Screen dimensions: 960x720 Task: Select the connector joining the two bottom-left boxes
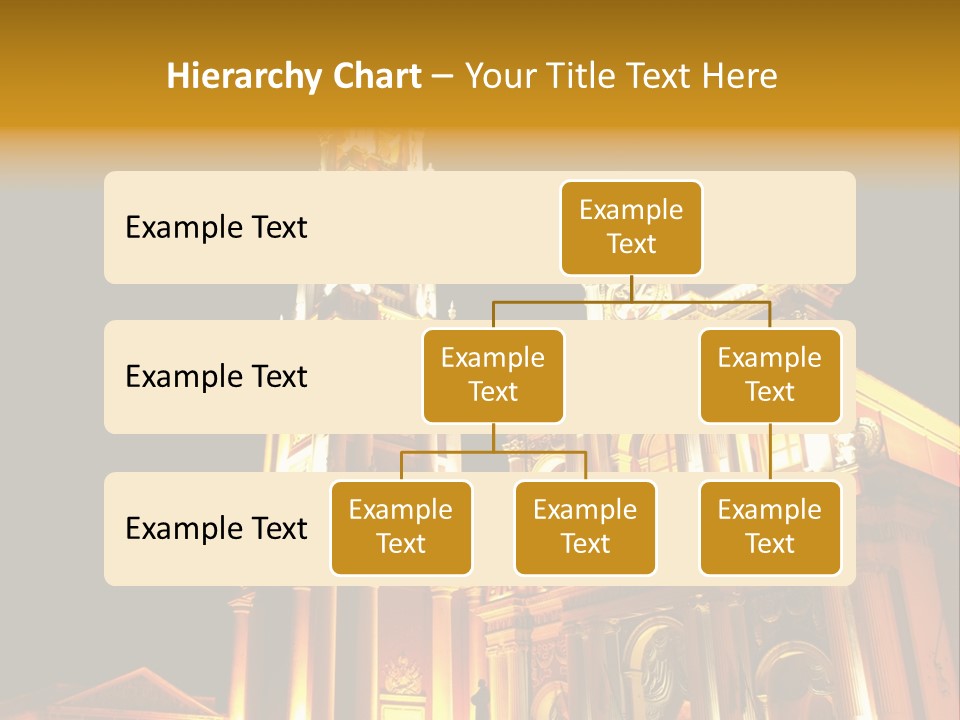[493, 452]
